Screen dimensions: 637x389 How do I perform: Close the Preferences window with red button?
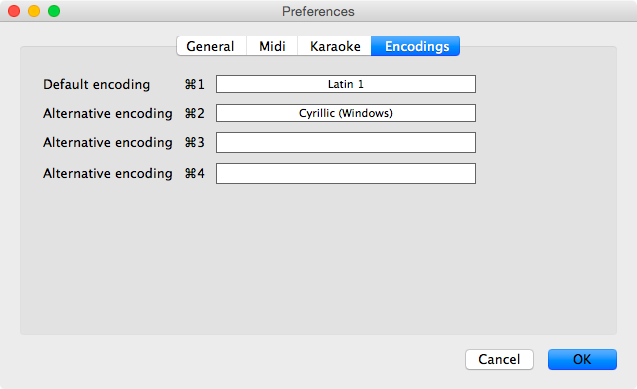pyautogui.click(x=14, y=11)
